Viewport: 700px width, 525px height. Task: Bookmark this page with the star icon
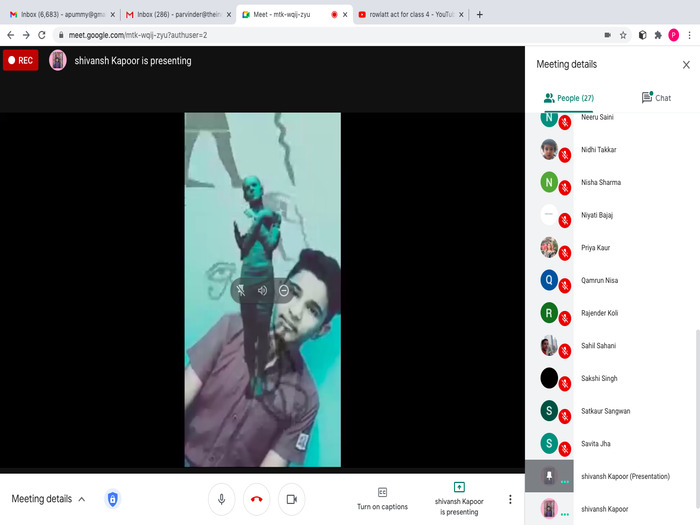pyautogui.click(x=623, y=35)
